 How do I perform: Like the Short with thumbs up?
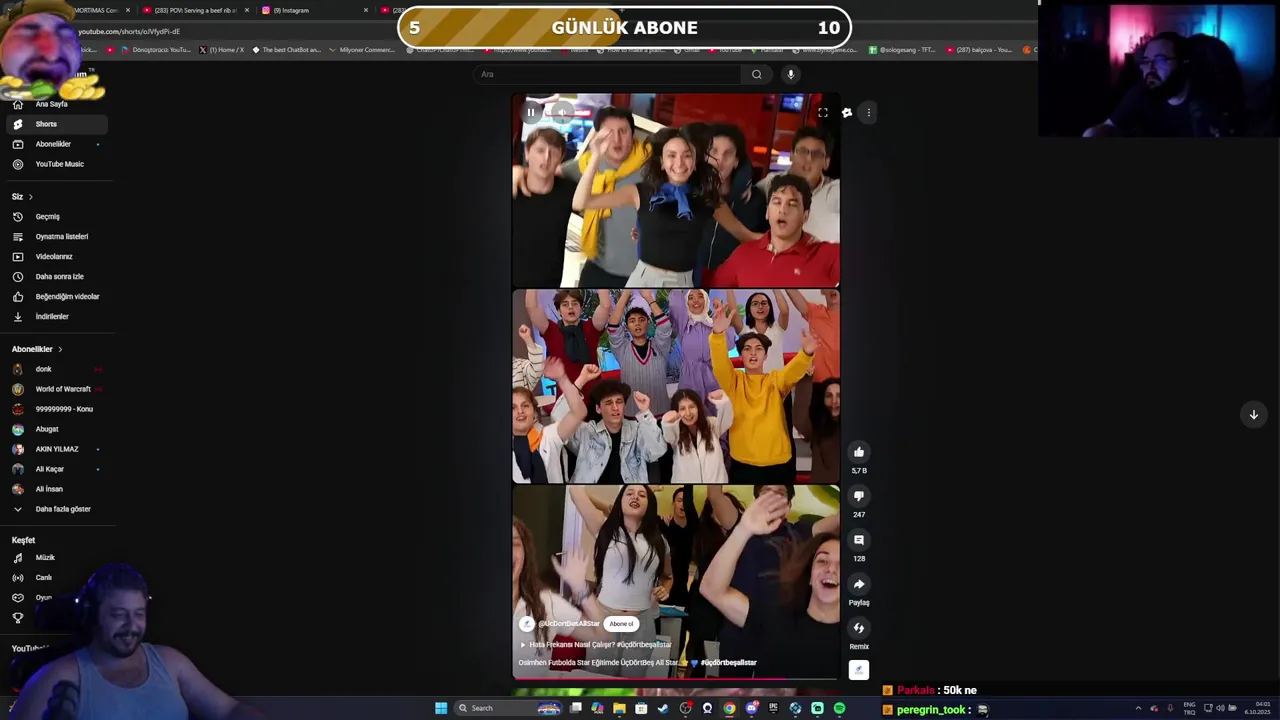tap(859, 452)
